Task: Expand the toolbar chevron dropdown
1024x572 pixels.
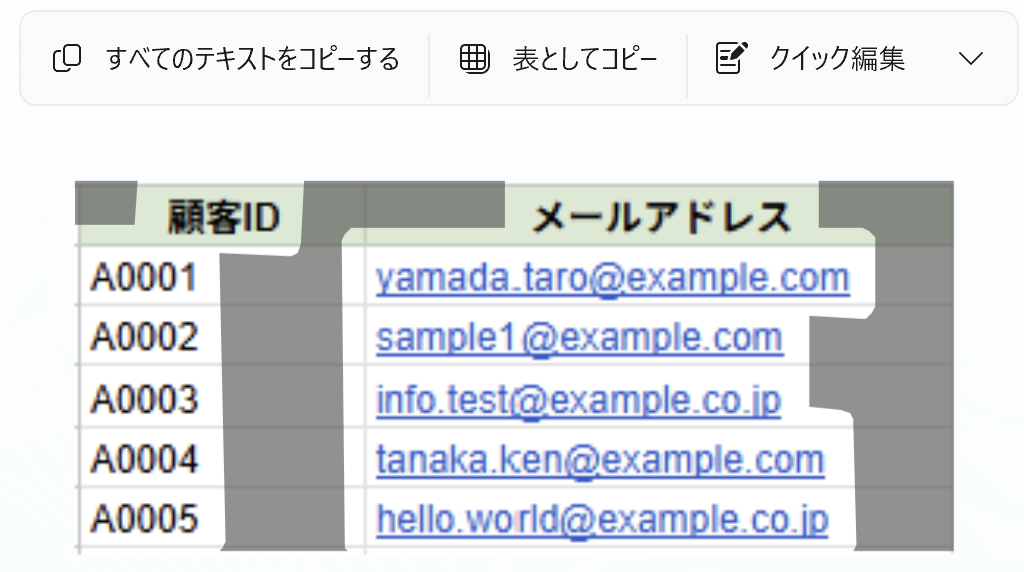Action: click(971, 59)
